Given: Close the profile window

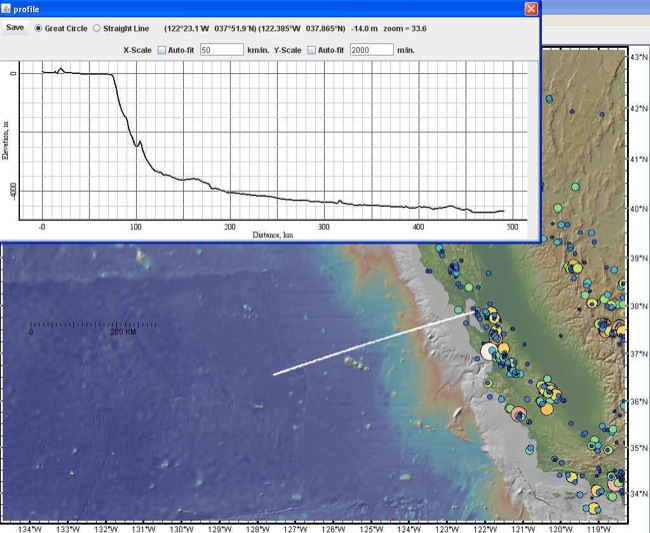Looking at the screenshot, I should coord(531,8).
